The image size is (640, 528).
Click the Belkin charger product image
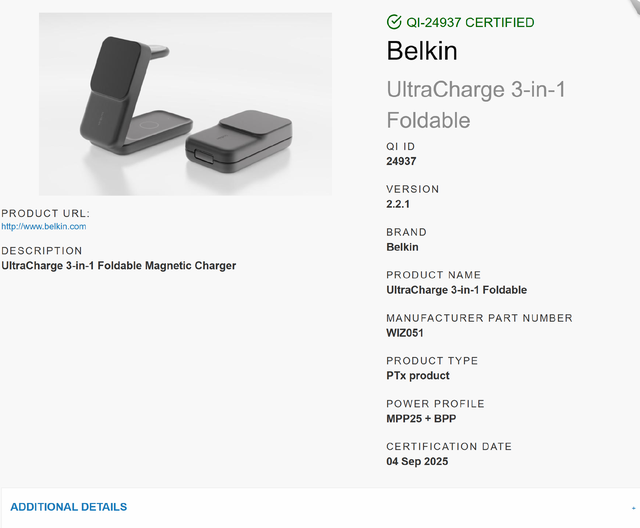(185, 104)
